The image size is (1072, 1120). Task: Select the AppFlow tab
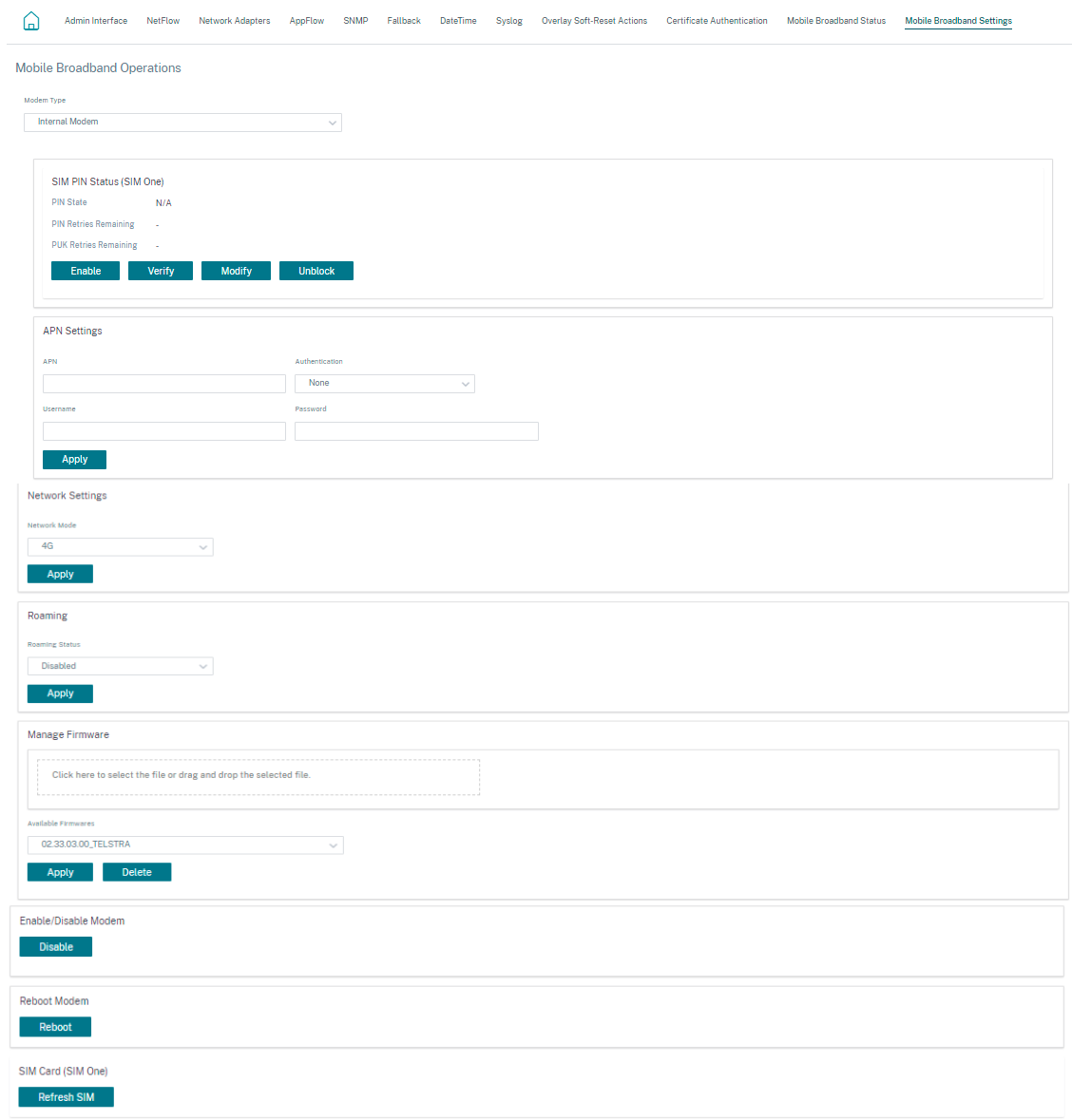point(307,21)
